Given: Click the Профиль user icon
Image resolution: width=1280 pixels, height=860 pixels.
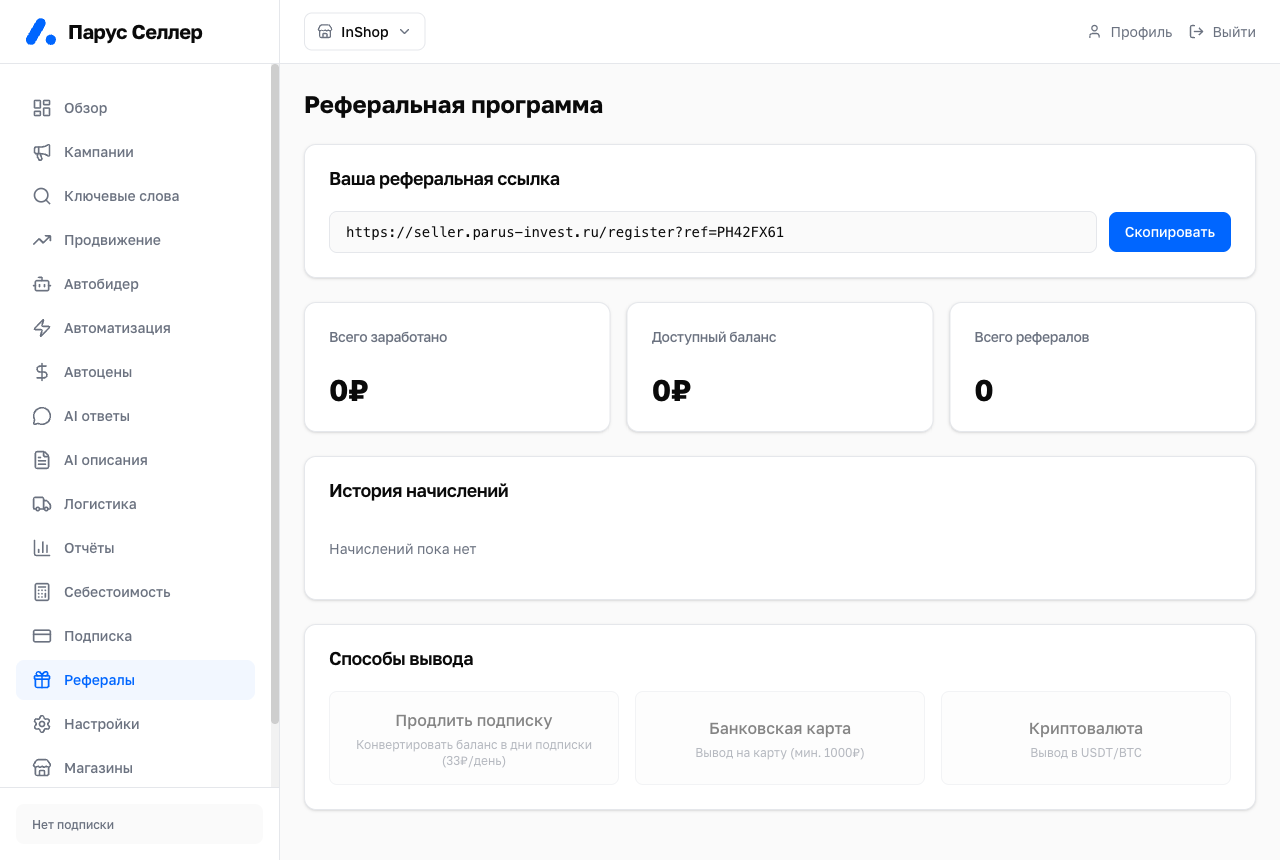Looking at the screenshot, I should 1094,32.
